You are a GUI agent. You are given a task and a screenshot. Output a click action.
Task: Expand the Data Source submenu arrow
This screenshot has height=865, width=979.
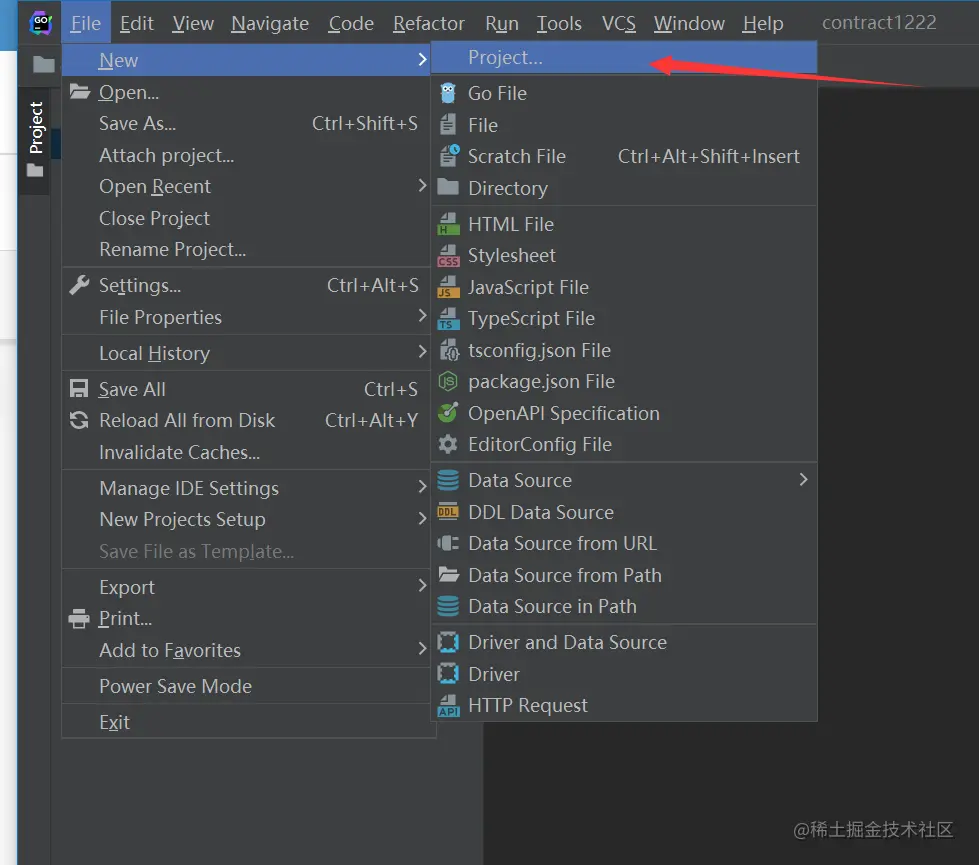804,480
